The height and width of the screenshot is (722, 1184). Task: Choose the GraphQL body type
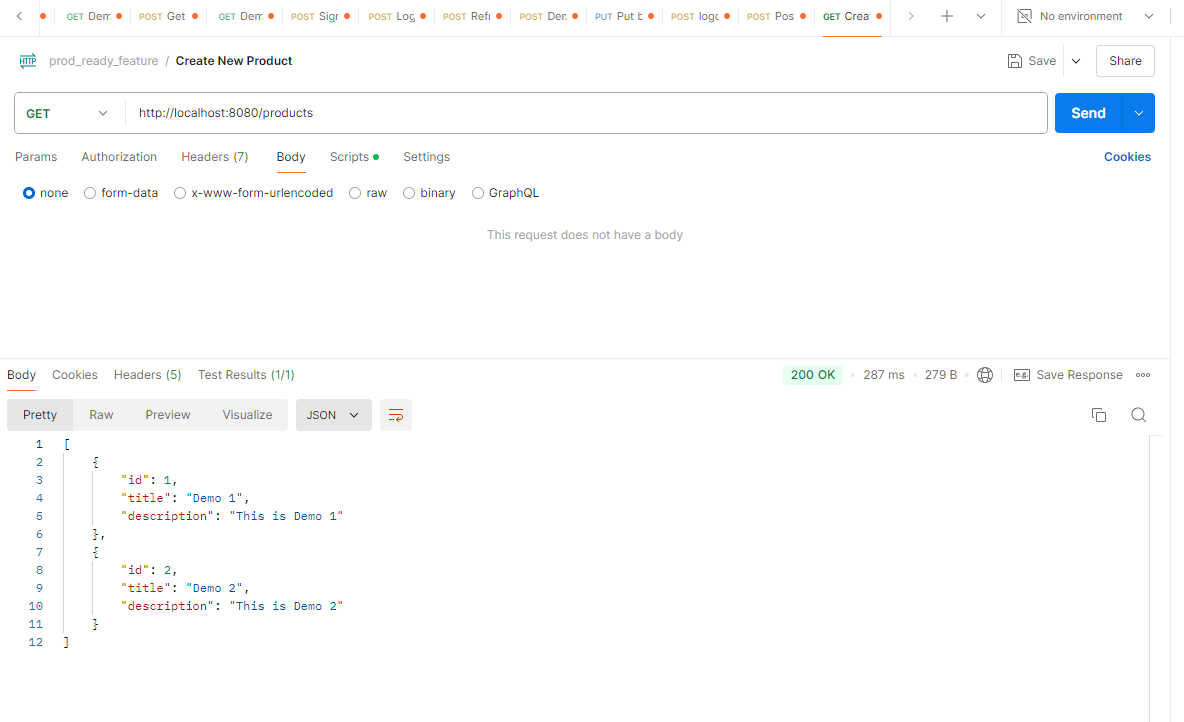pos(505,193)
